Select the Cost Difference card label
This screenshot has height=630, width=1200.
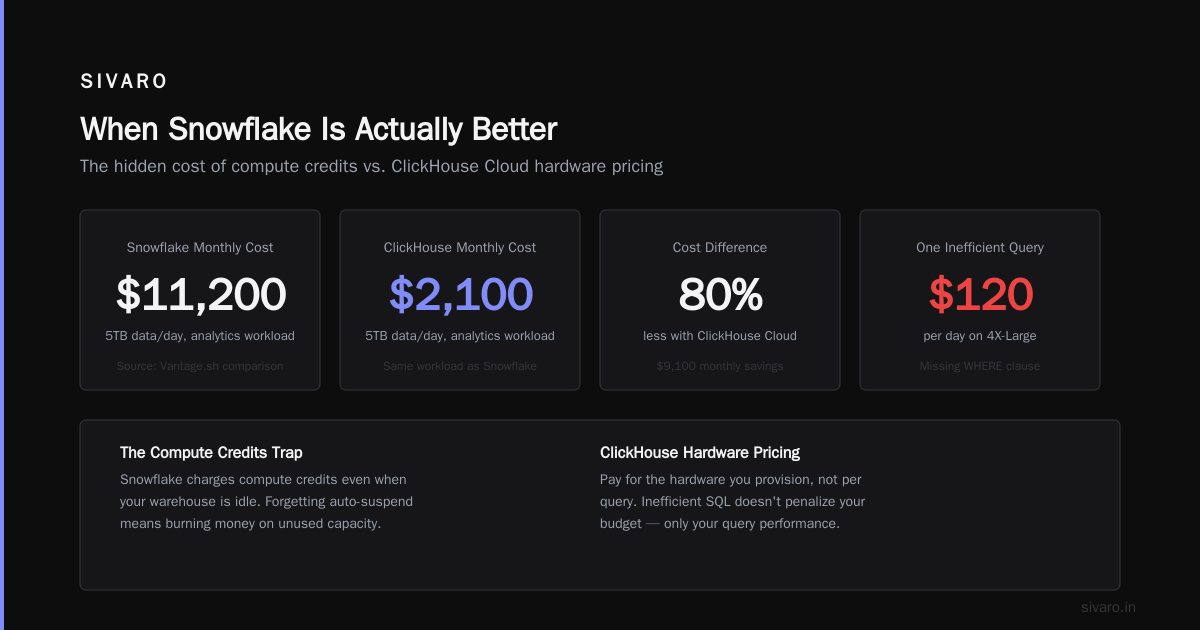(x=720, y=247)
